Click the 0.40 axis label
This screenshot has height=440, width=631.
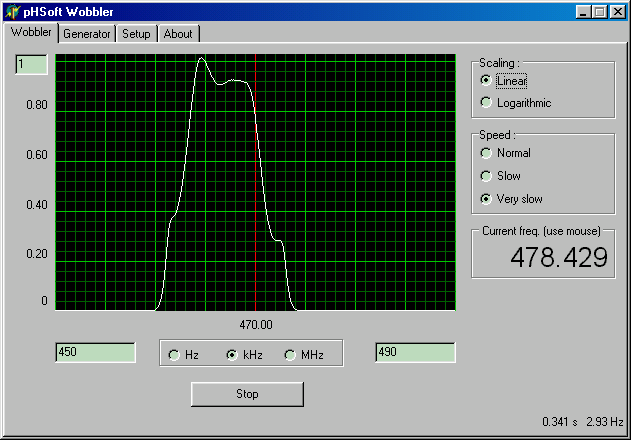[x=37, y=205]
